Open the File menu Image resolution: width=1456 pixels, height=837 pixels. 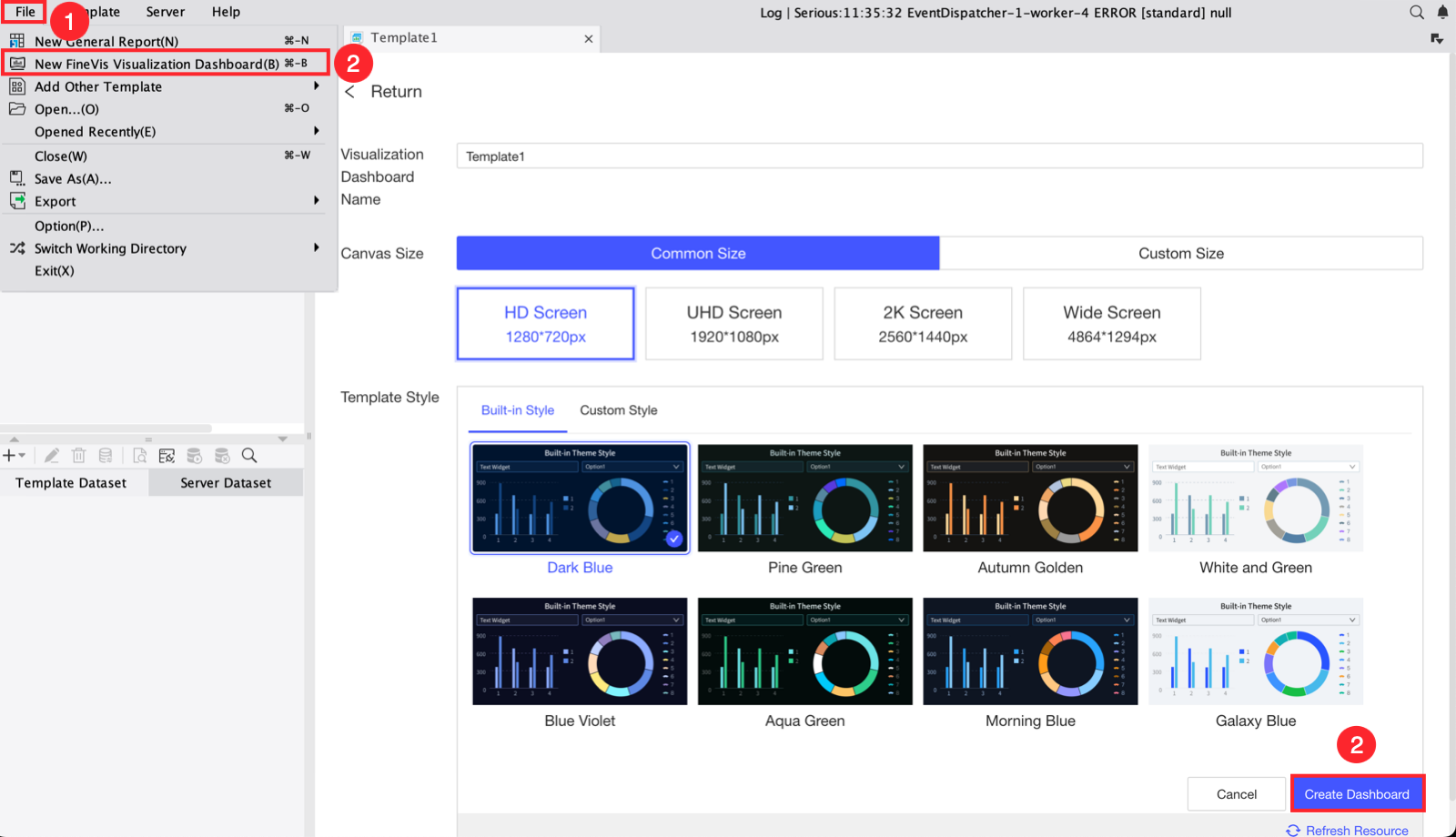(x=25, y=12)
